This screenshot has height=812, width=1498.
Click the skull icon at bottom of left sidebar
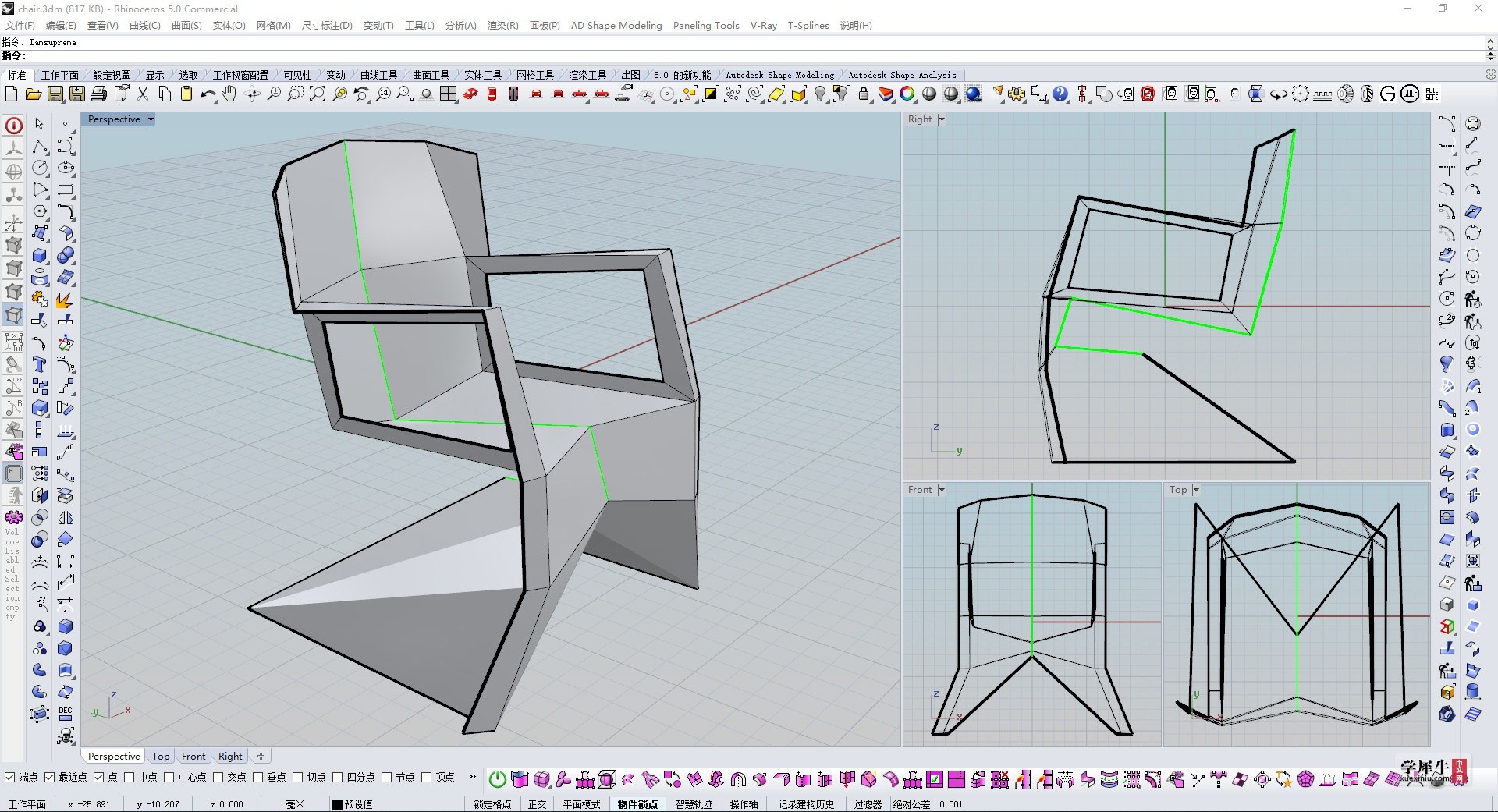pos(66,736)
